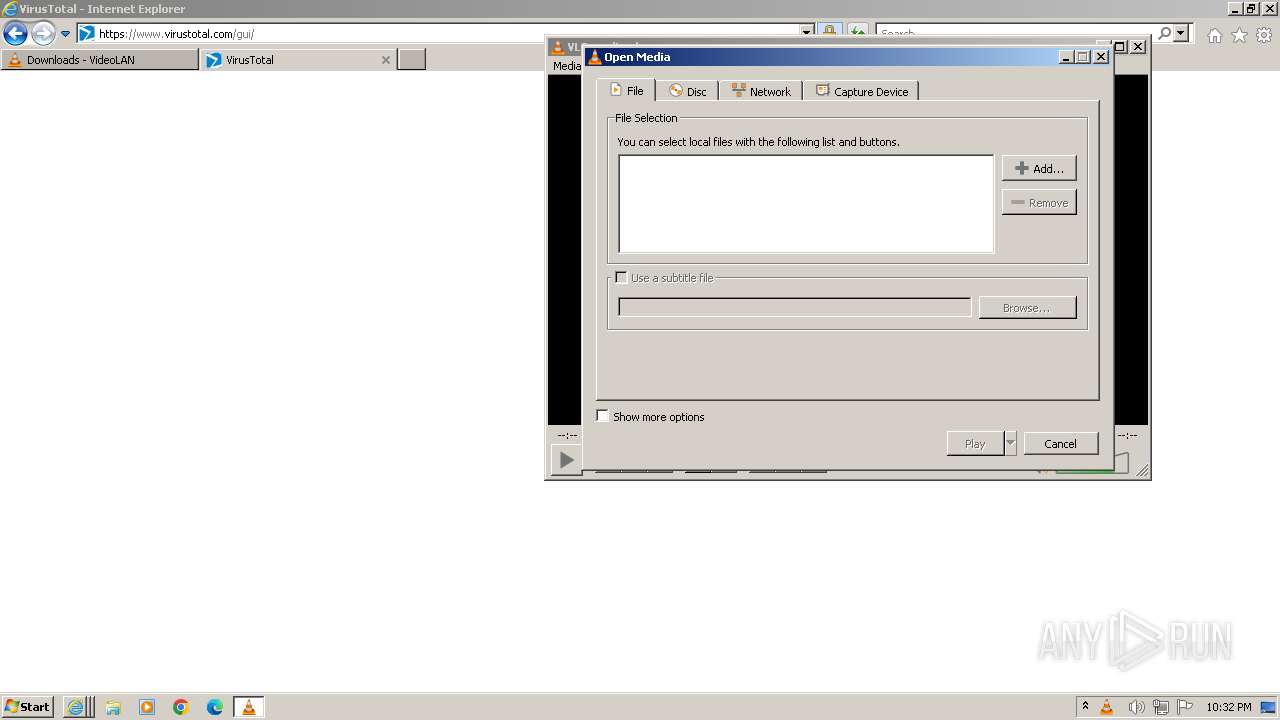This screenshot has width=1280, height=720.
Task: Open the Capture Device tab
Action: [861, 91]
